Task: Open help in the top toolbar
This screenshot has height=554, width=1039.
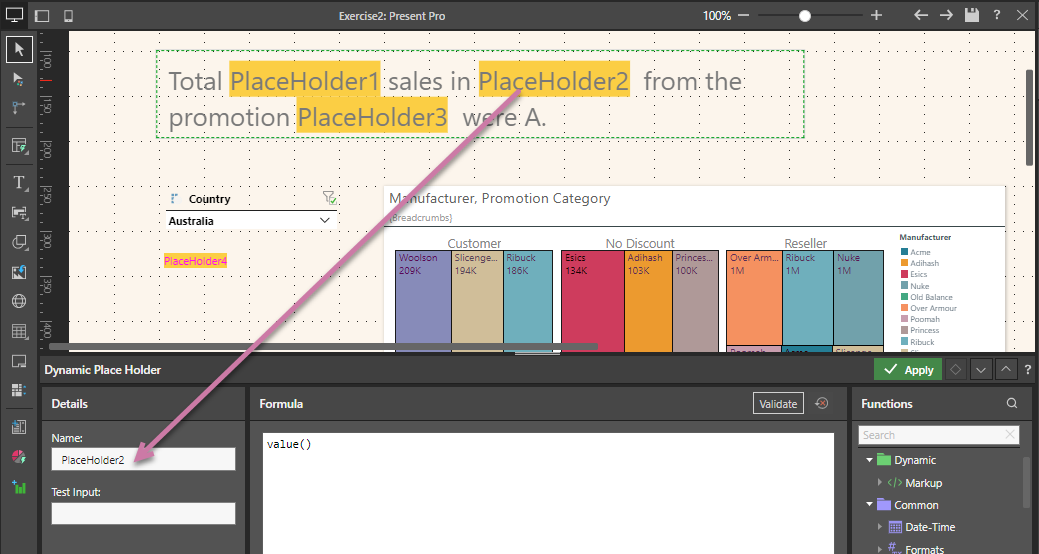Action: 997,15
